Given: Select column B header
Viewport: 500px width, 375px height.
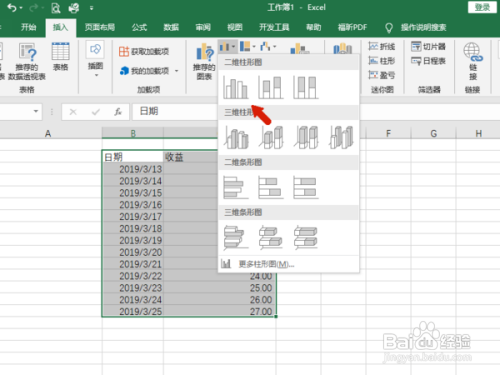Looking at the screenshot, I should point(133,134).
